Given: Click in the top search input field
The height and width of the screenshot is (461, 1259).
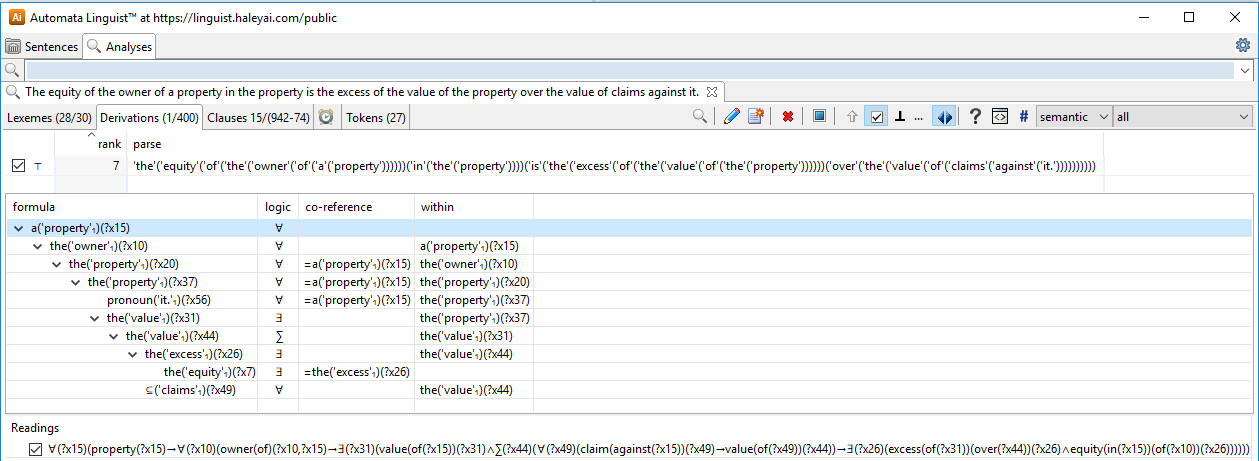Looking at the screenshot, I should 630,71.
